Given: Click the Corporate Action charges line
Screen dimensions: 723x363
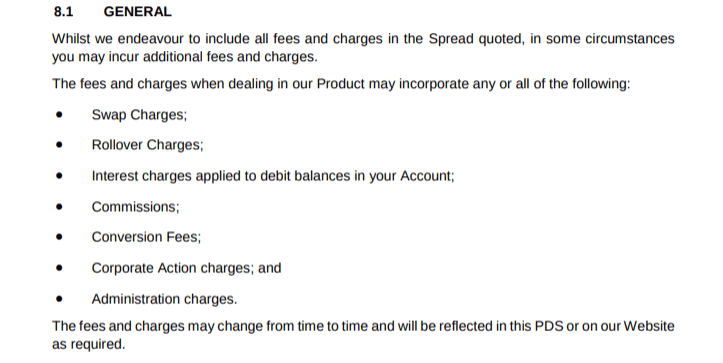Looking at the screenshot, I should [186, 268].
